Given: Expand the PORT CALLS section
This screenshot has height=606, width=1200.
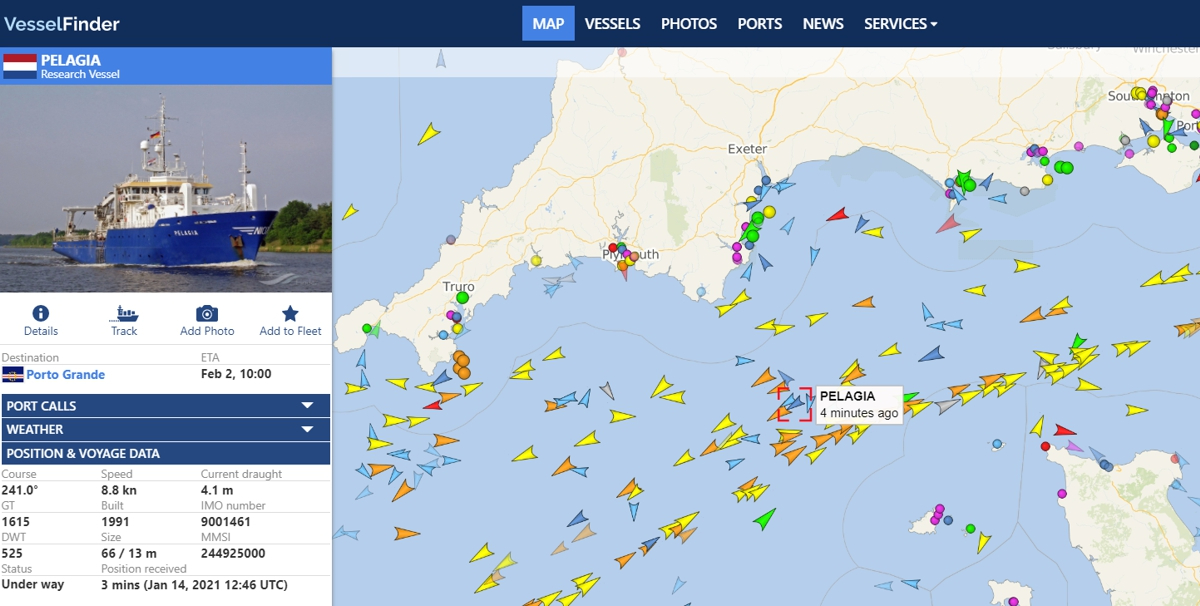Looking at the screenshot, I should 166,405.
